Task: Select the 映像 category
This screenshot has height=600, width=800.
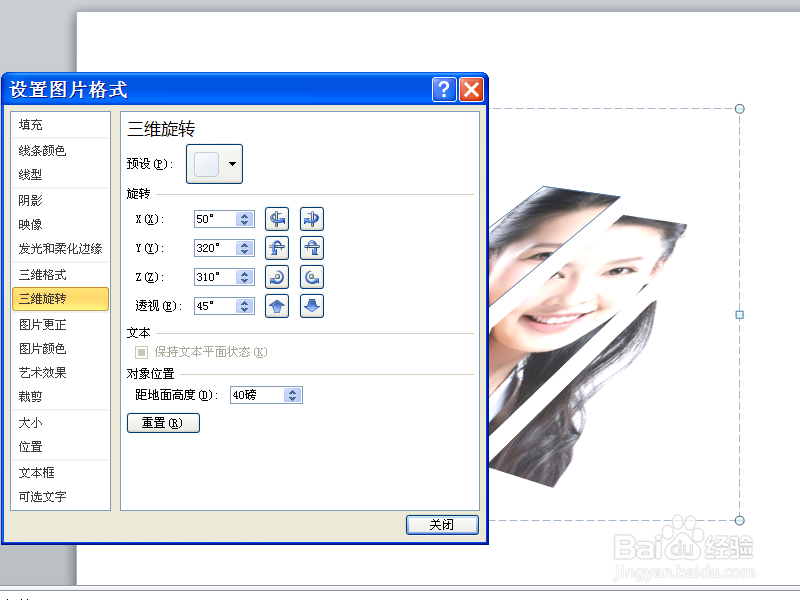Action: point(60,224)
